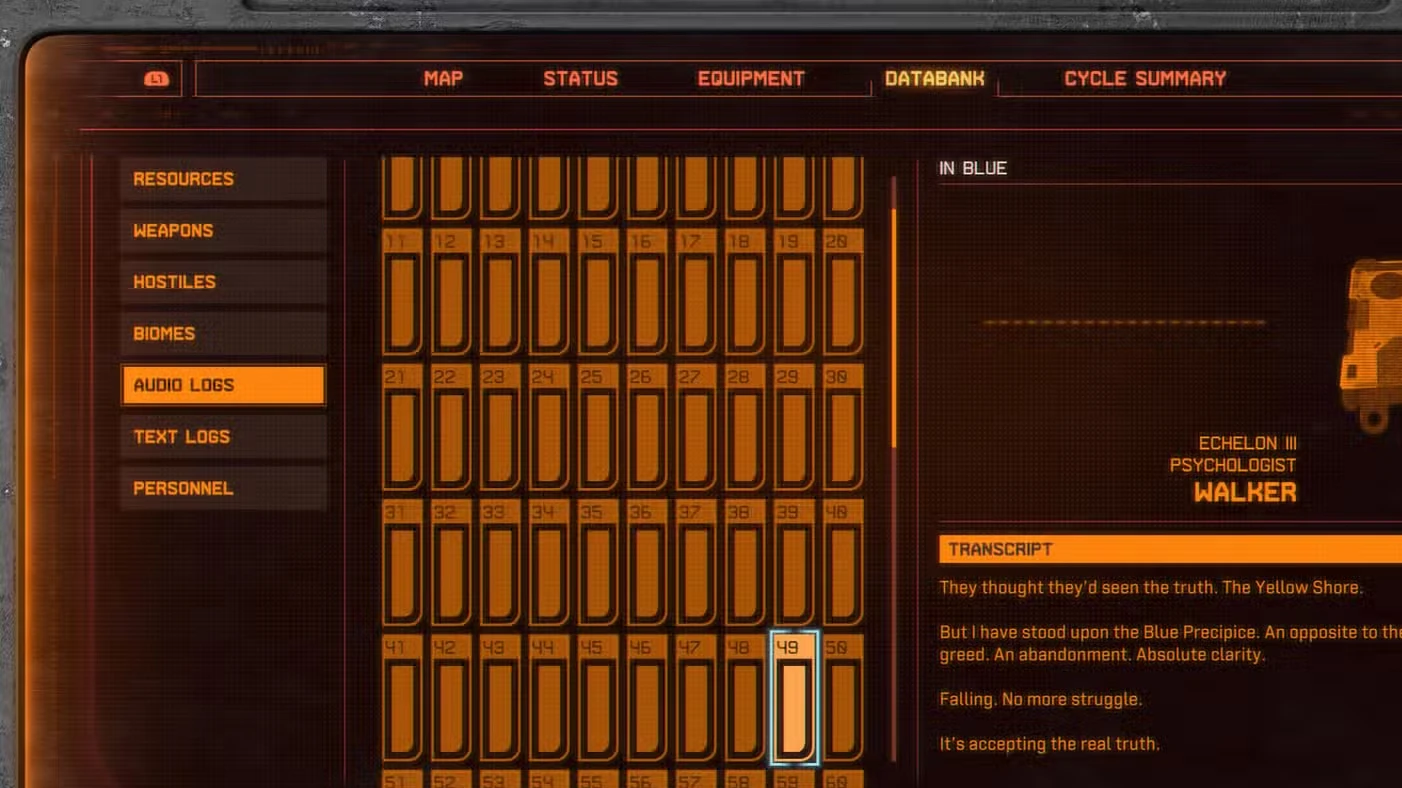Open audio log number 26

(x=647, y=427)
